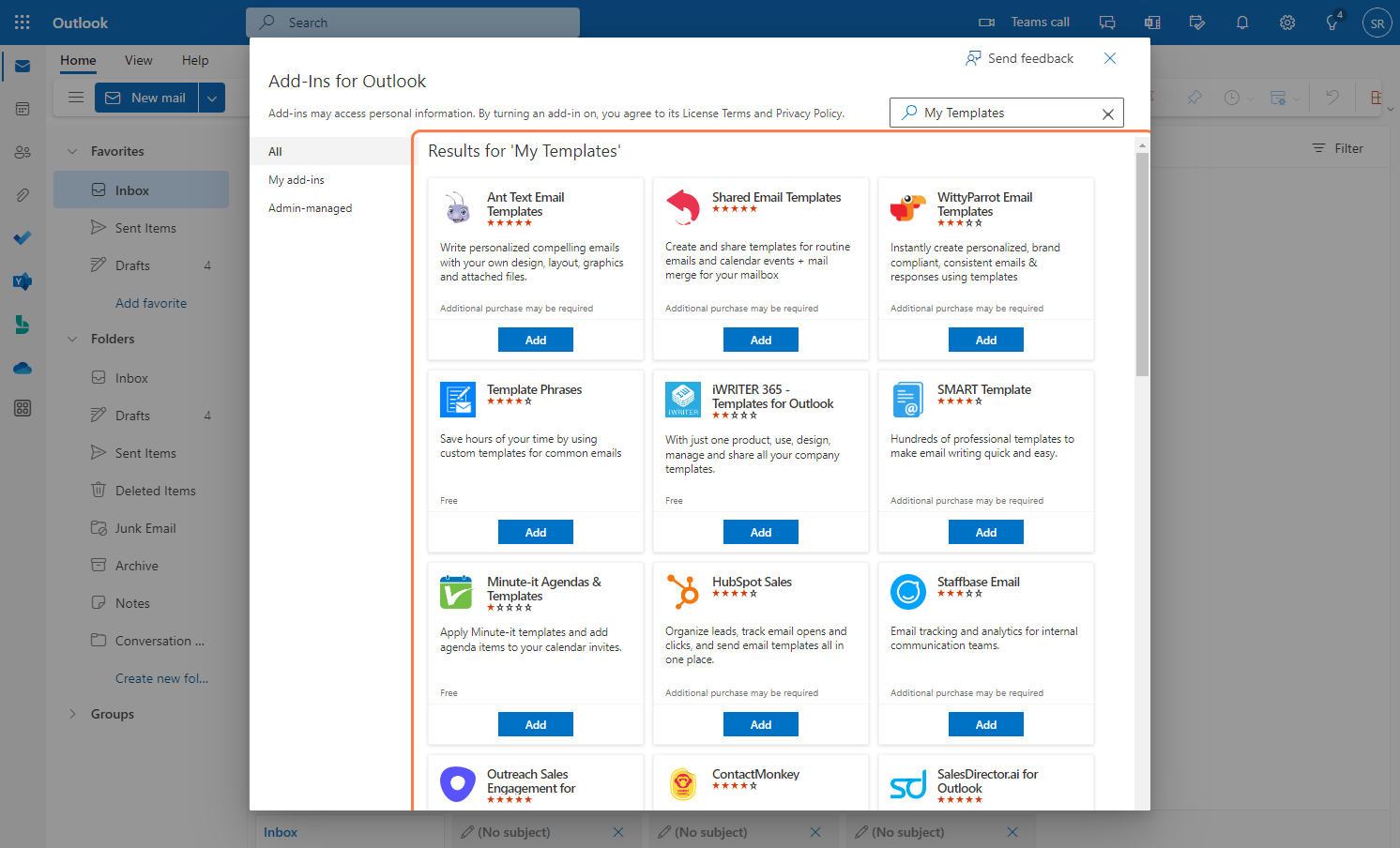Close the Add-Ins for Outlook dialog
This screenshot has height=848, width=1400.
click(1110, 58)
